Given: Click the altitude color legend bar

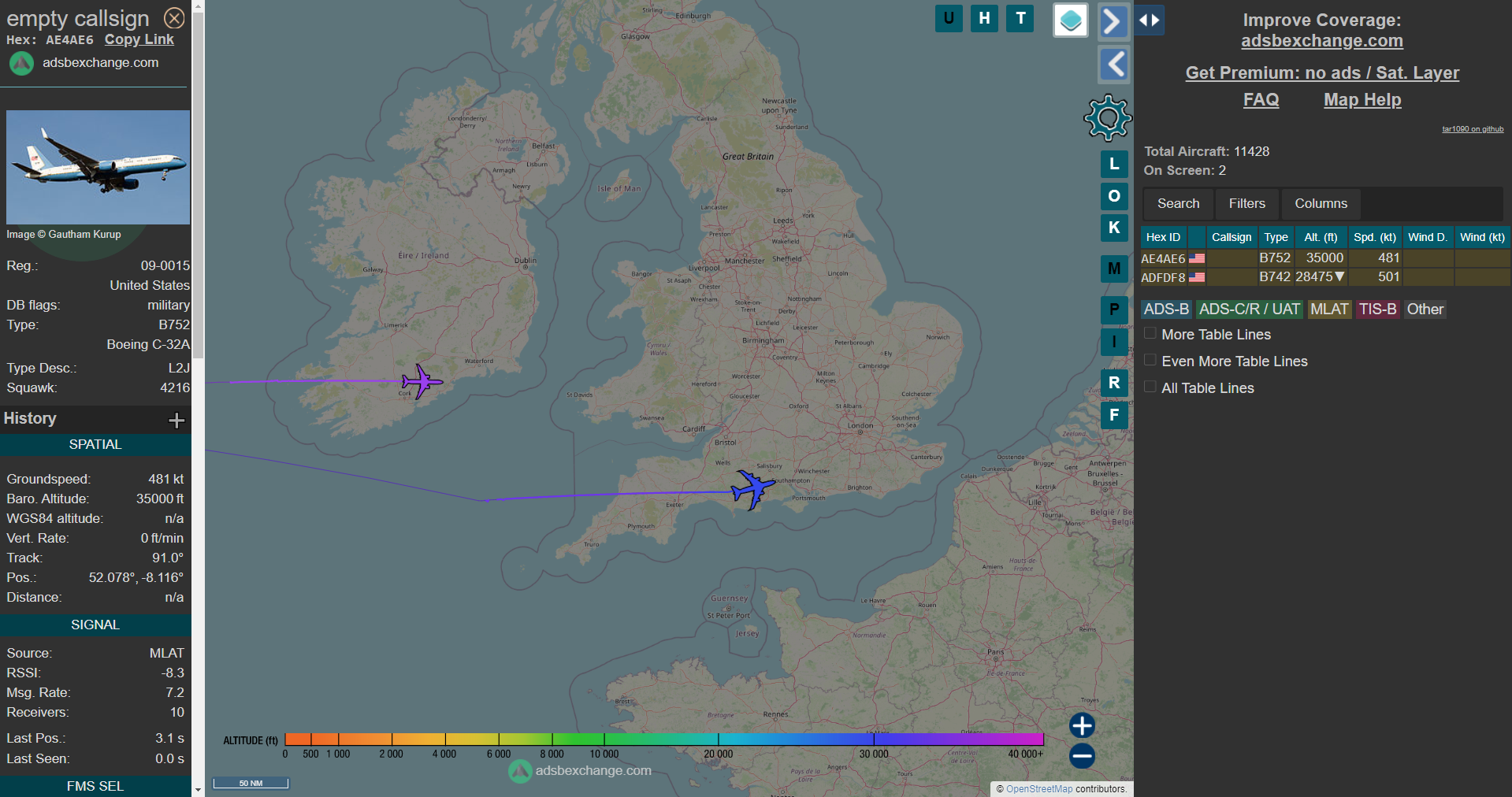Looking at the screenshot, I should (663, 740).
